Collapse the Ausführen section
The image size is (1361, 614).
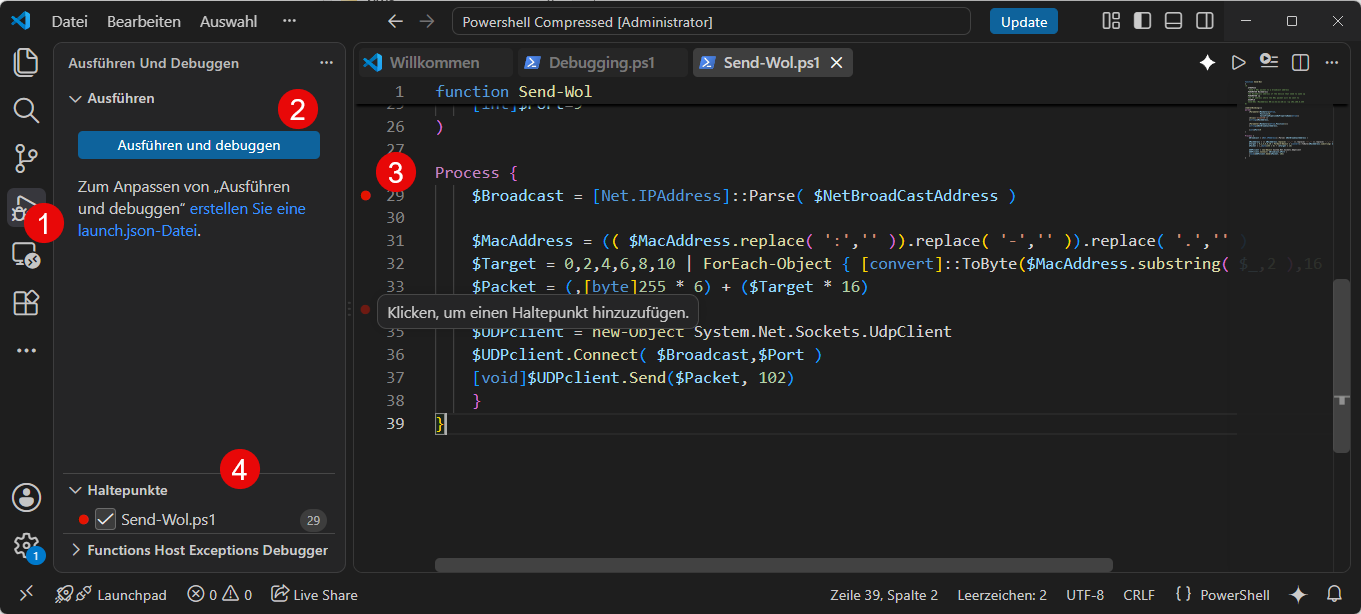(x=75, y=99)
